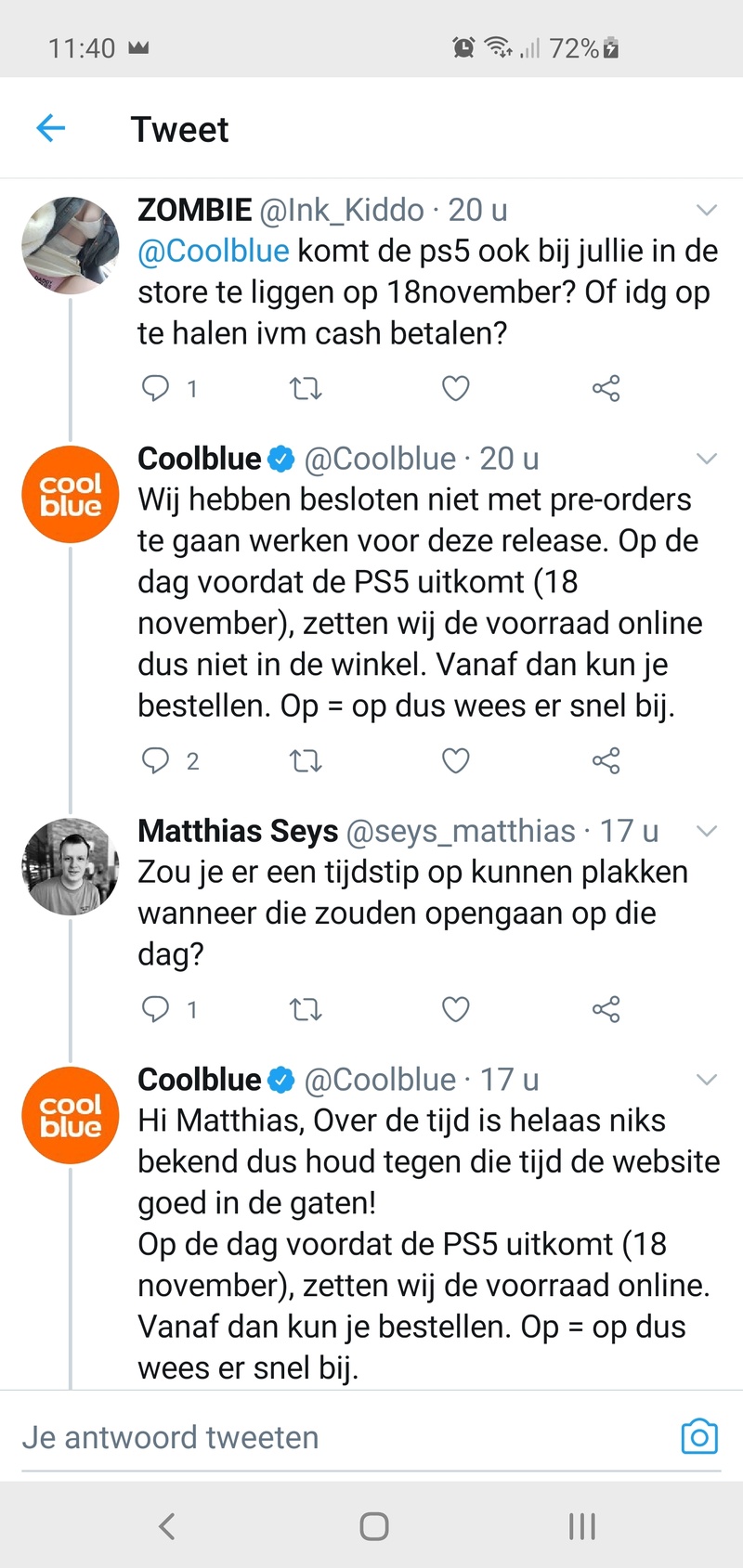
Task: Like Matthias Seys' tweet
Action: point(455,1009)
